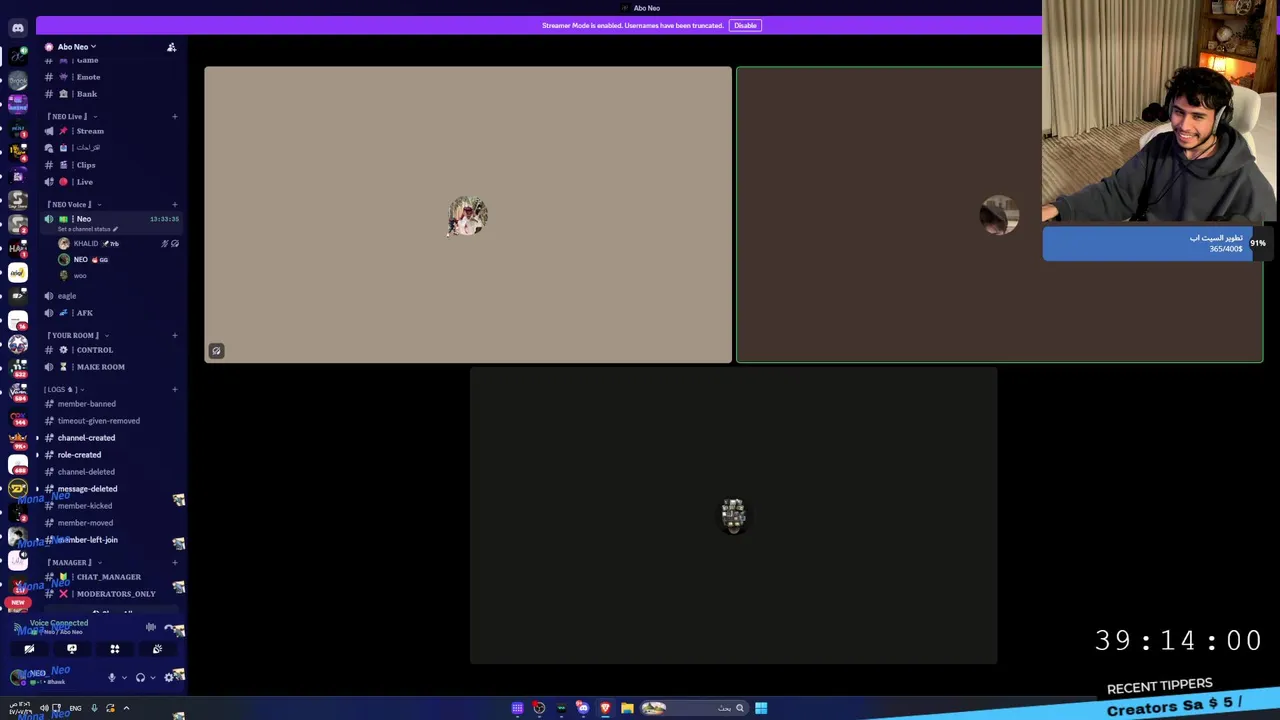1280x720 pixels.
Task: Add a channel to NEO Live category
Action: [x=175, y=117]
